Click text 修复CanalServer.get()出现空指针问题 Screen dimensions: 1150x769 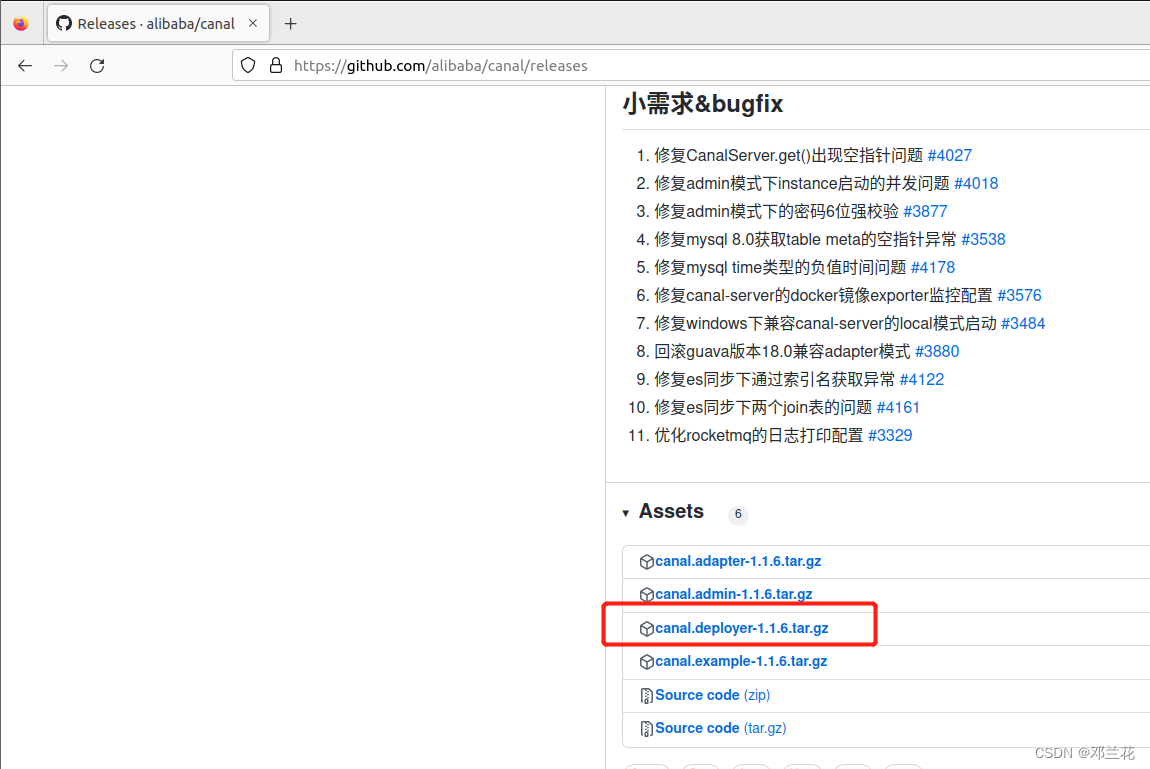[x=788, y=155]
